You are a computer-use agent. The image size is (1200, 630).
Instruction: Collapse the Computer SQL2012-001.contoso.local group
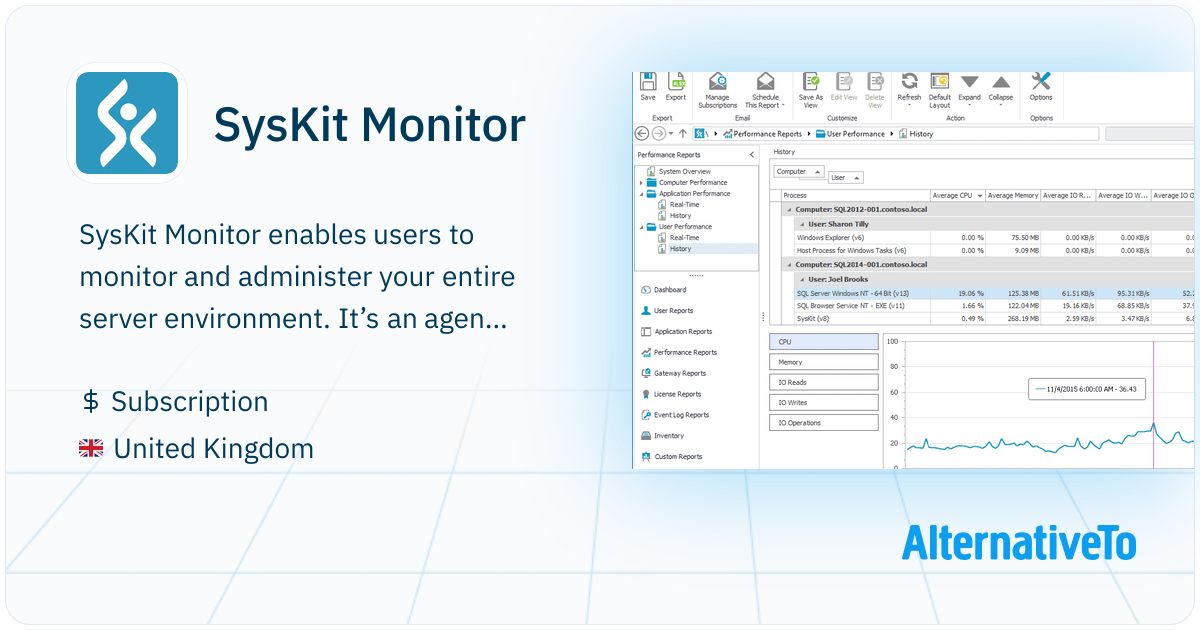788,210
